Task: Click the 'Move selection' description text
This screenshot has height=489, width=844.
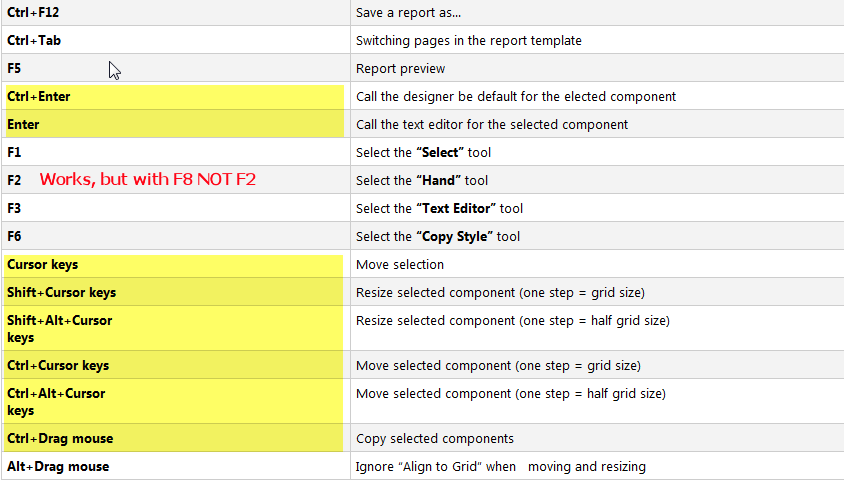Action: [x=400, y=264]
